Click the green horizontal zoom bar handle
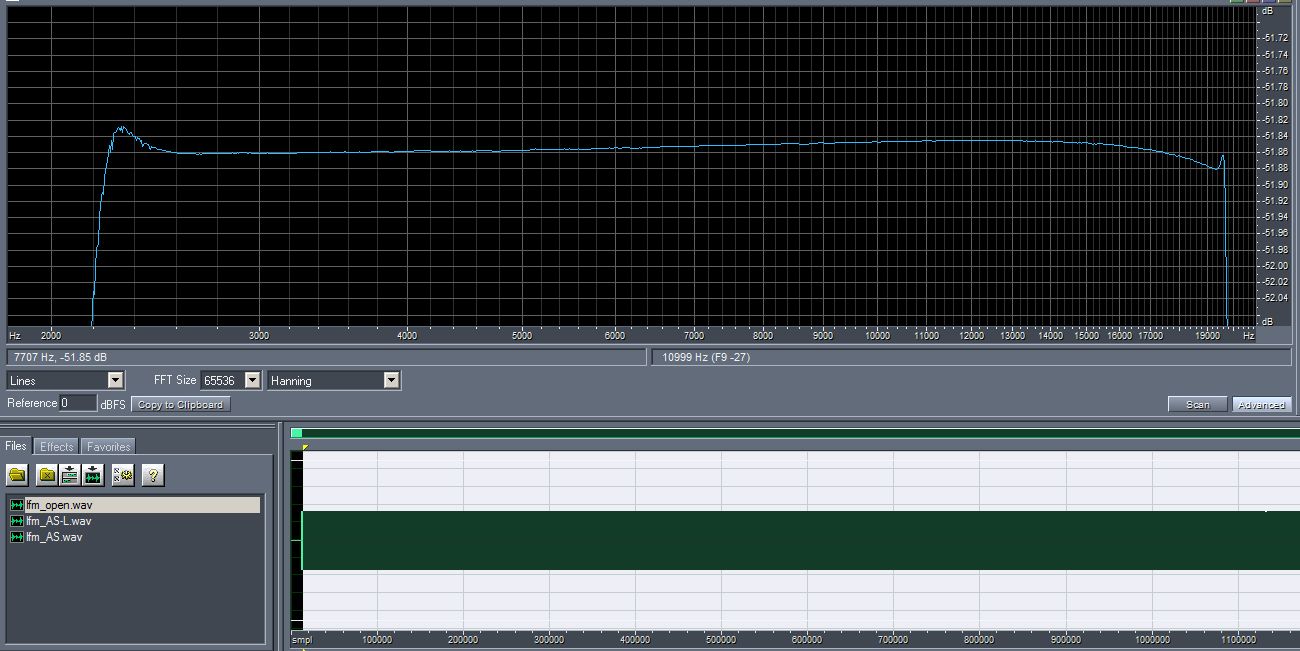Image resolution: width=1300 pixels, height=651 pixels. point(296,433)
